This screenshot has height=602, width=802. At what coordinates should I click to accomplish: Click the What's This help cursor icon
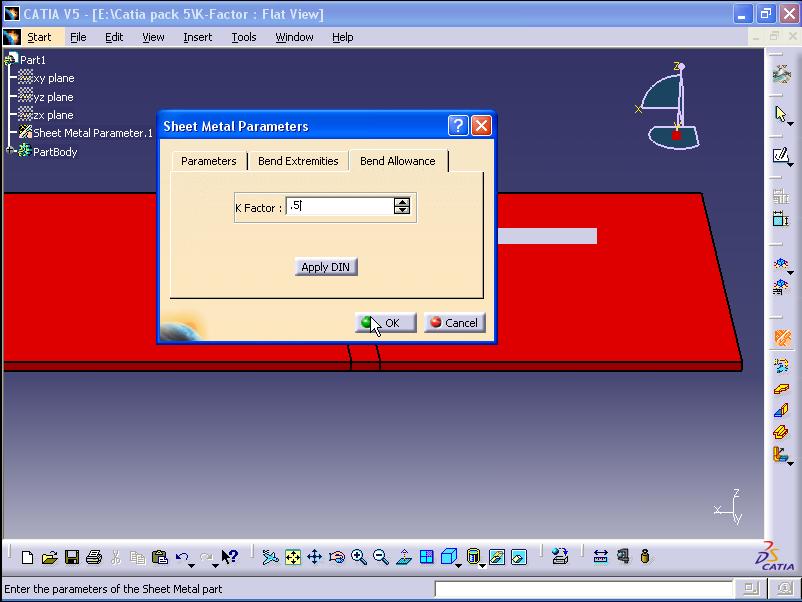[229, 557]
